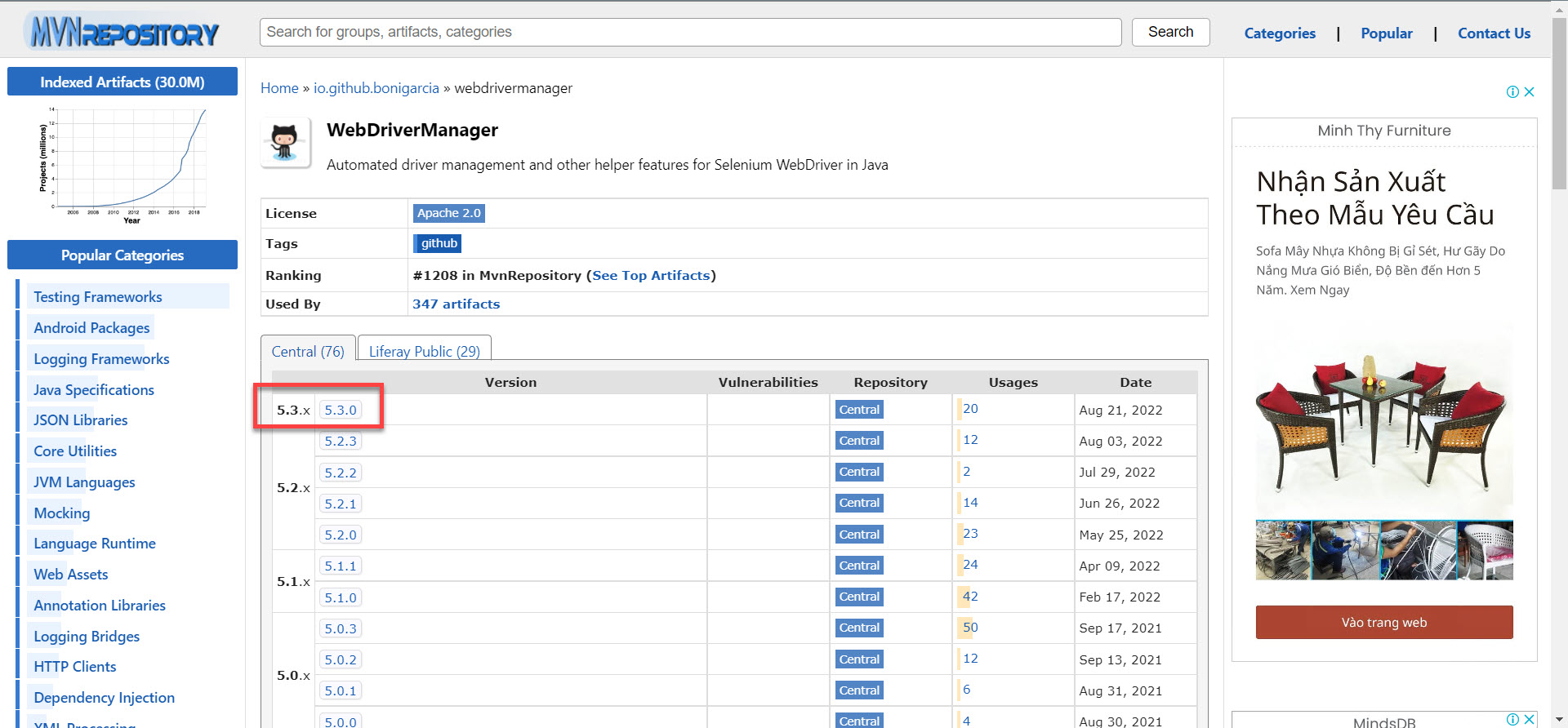
Task: Open Core Utilities category
Action: [75, 451]
